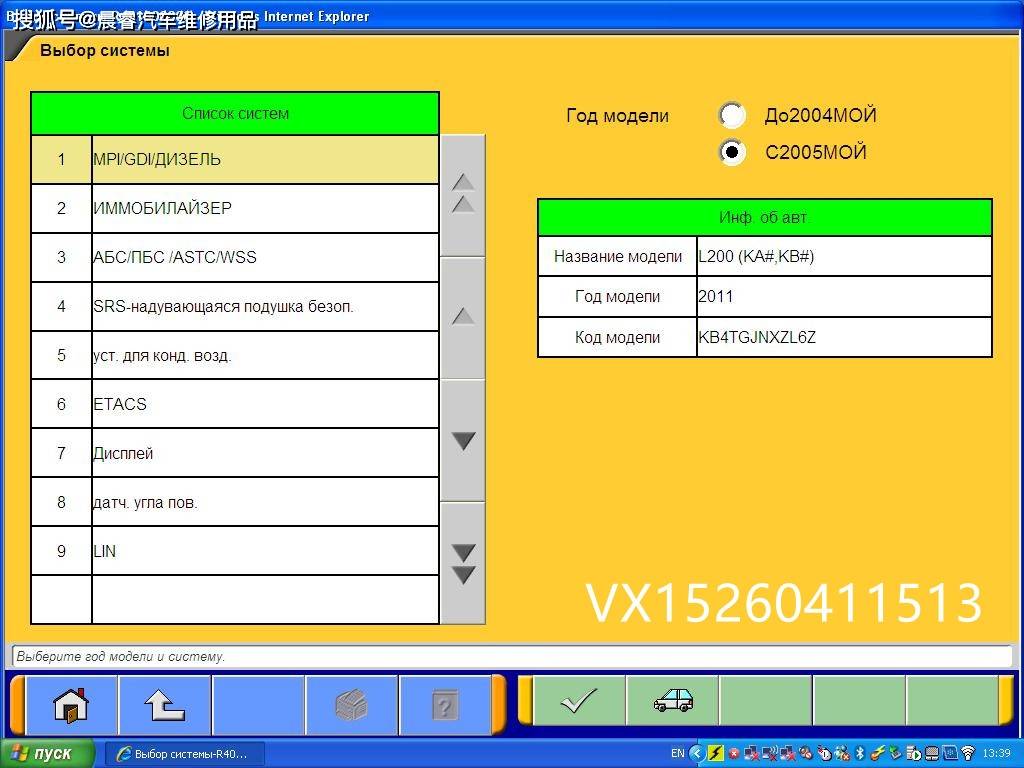Viewport: 1024px width, 768px height.
Task: Move list down with single down arrow
Action: 463,441
